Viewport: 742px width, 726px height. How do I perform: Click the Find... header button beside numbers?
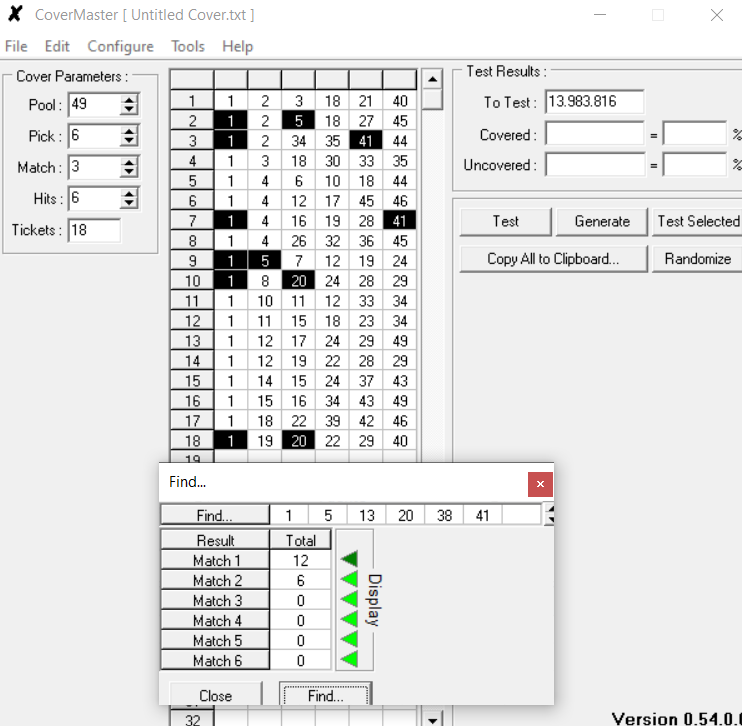tap(215, 515)
